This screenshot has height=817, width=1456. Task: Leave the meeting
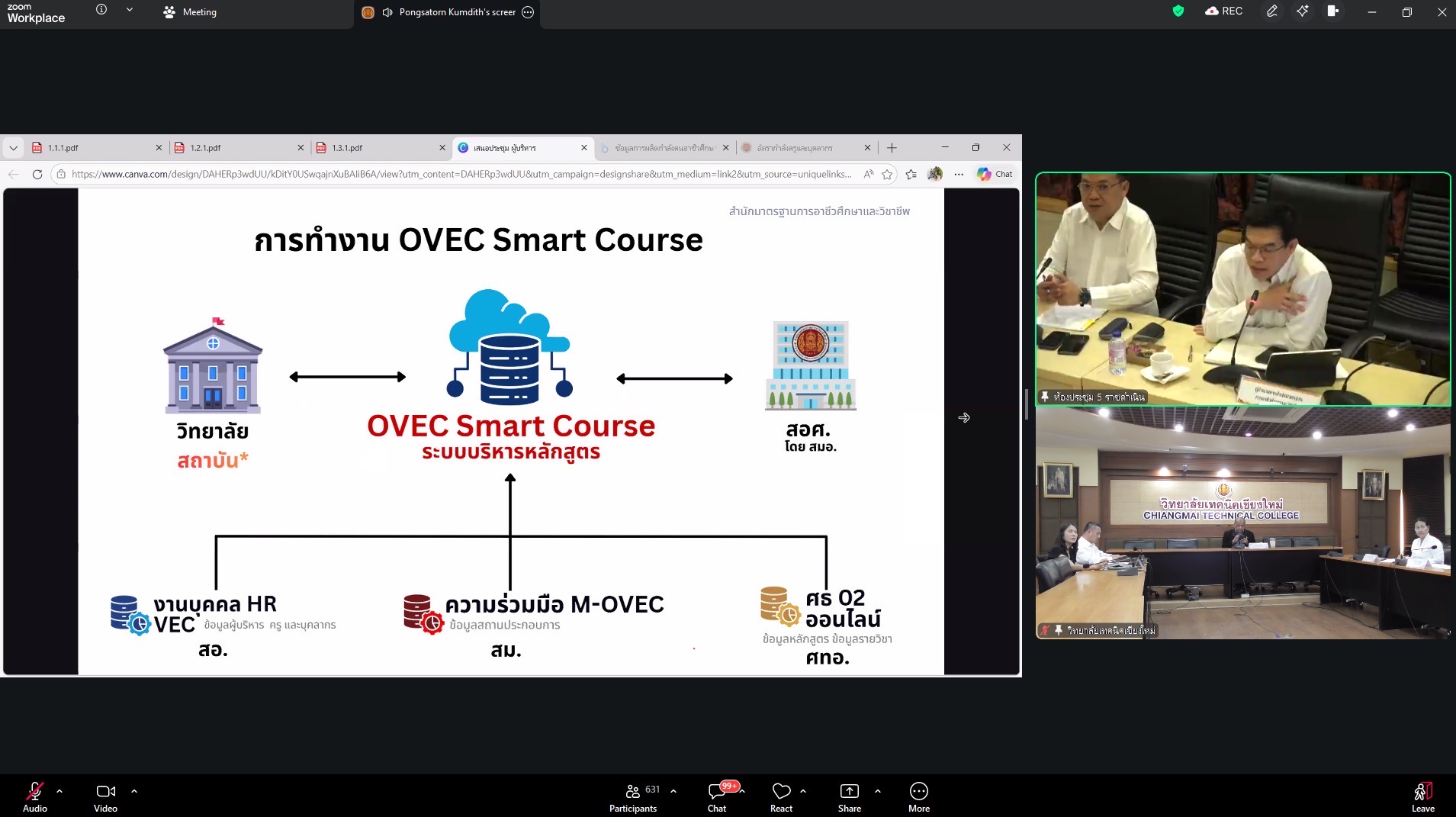tap(1422, 796)
